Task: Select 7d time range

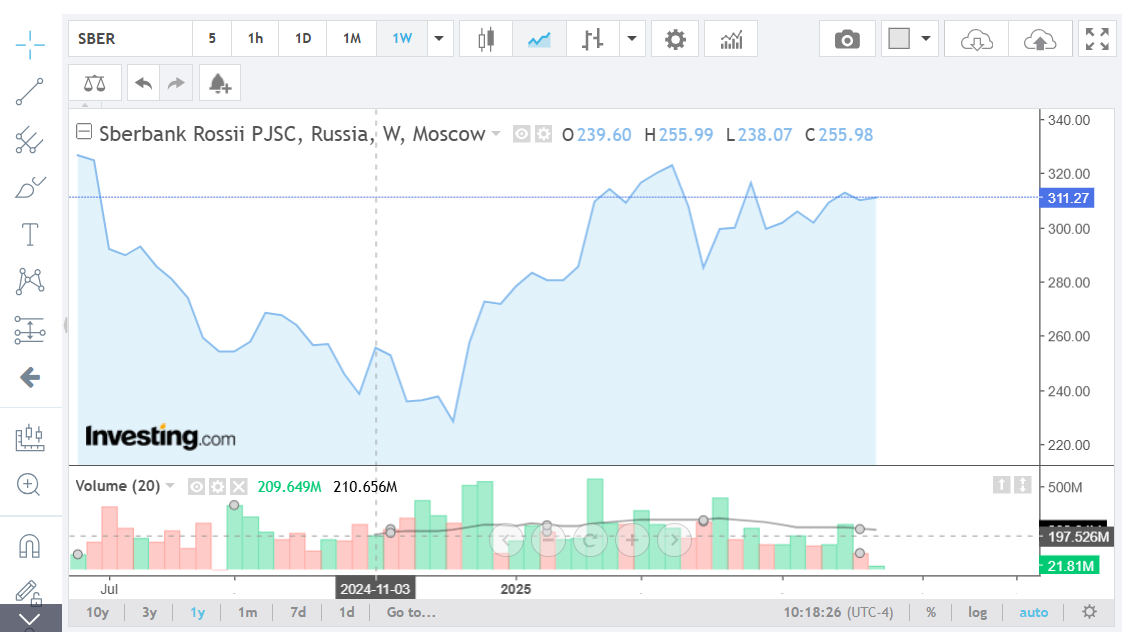Action: 298,612
